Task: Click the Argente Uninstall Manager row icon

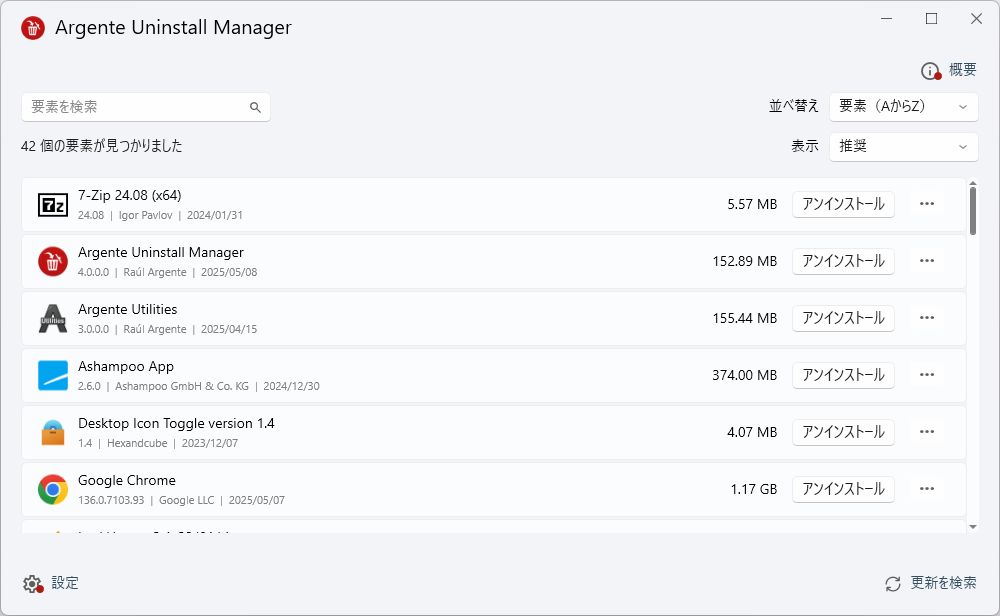Action: click(x=53, y=261)
